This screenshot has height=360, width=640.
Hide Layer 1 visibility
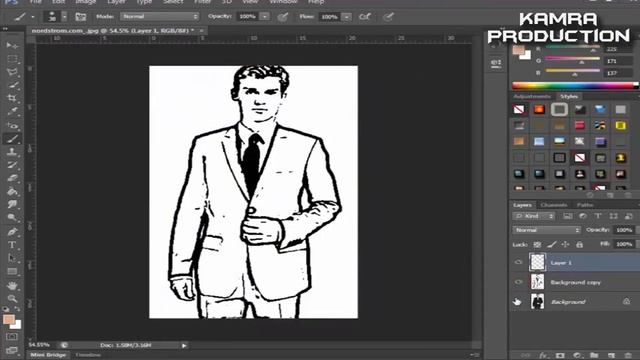pos(518,262)
